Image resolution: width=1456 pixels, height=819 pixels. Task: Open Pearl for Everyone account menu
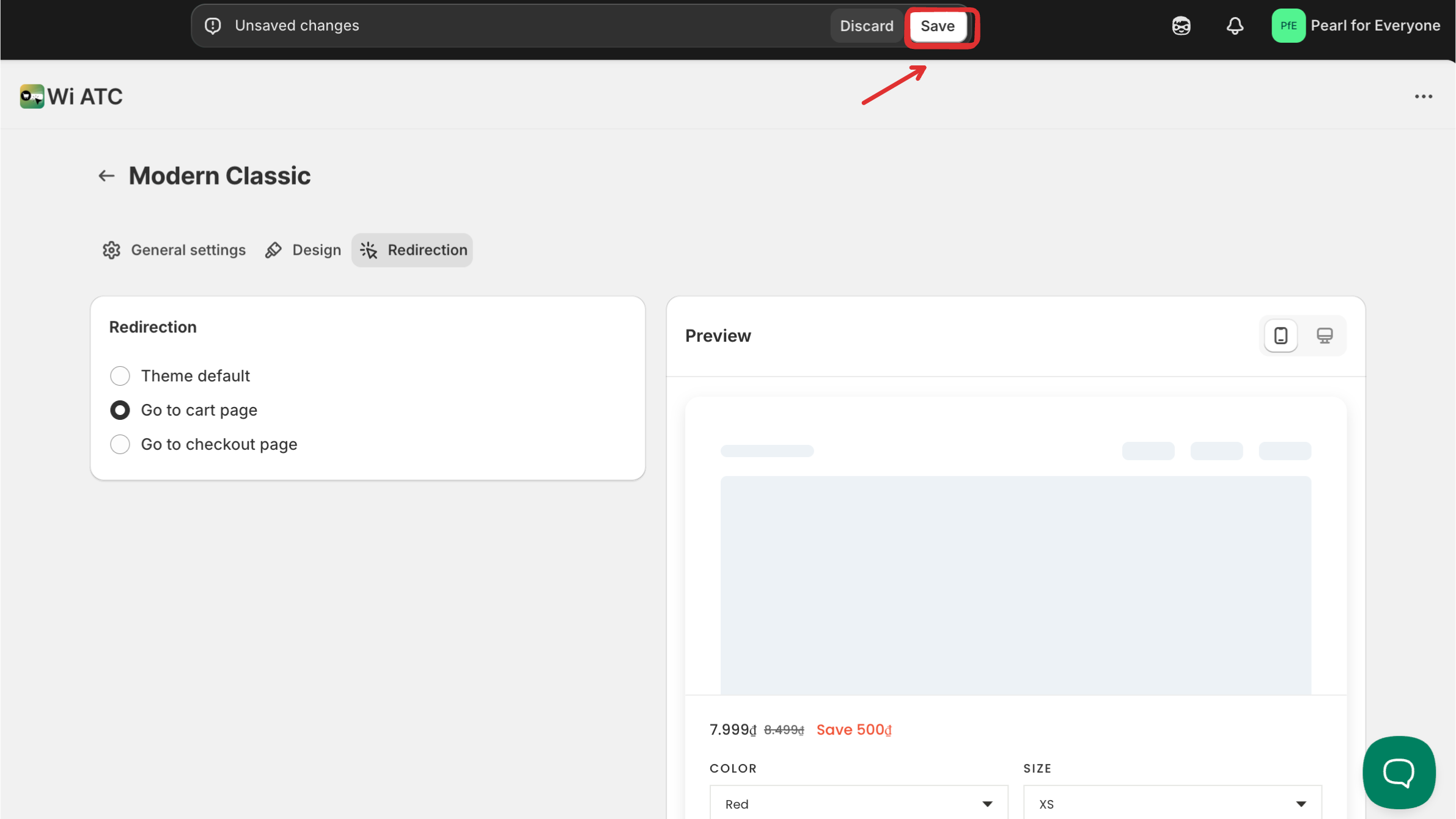(1375, 26)
